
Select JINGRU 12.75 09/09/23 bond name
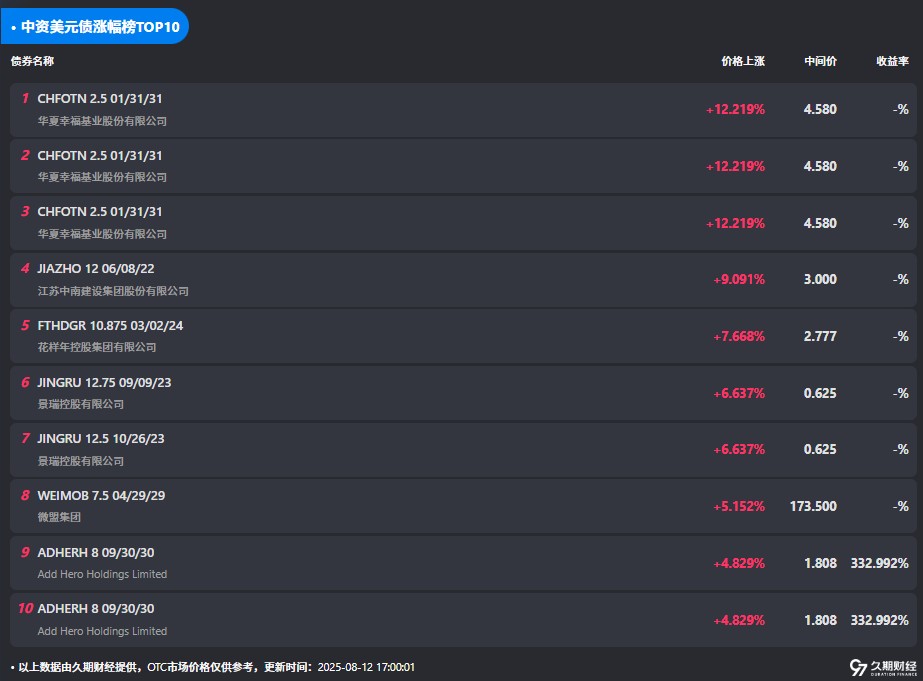pos(104,383)
